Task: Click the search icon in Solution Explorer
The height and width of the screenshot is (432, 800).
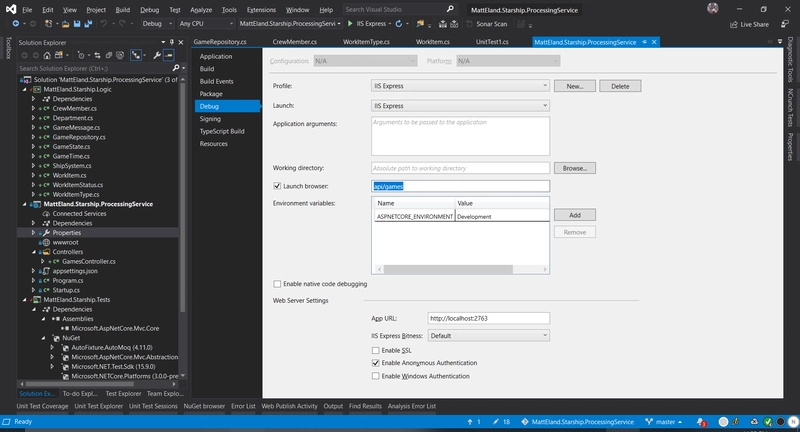Action: pyautogui.click(x=176, y=68)
